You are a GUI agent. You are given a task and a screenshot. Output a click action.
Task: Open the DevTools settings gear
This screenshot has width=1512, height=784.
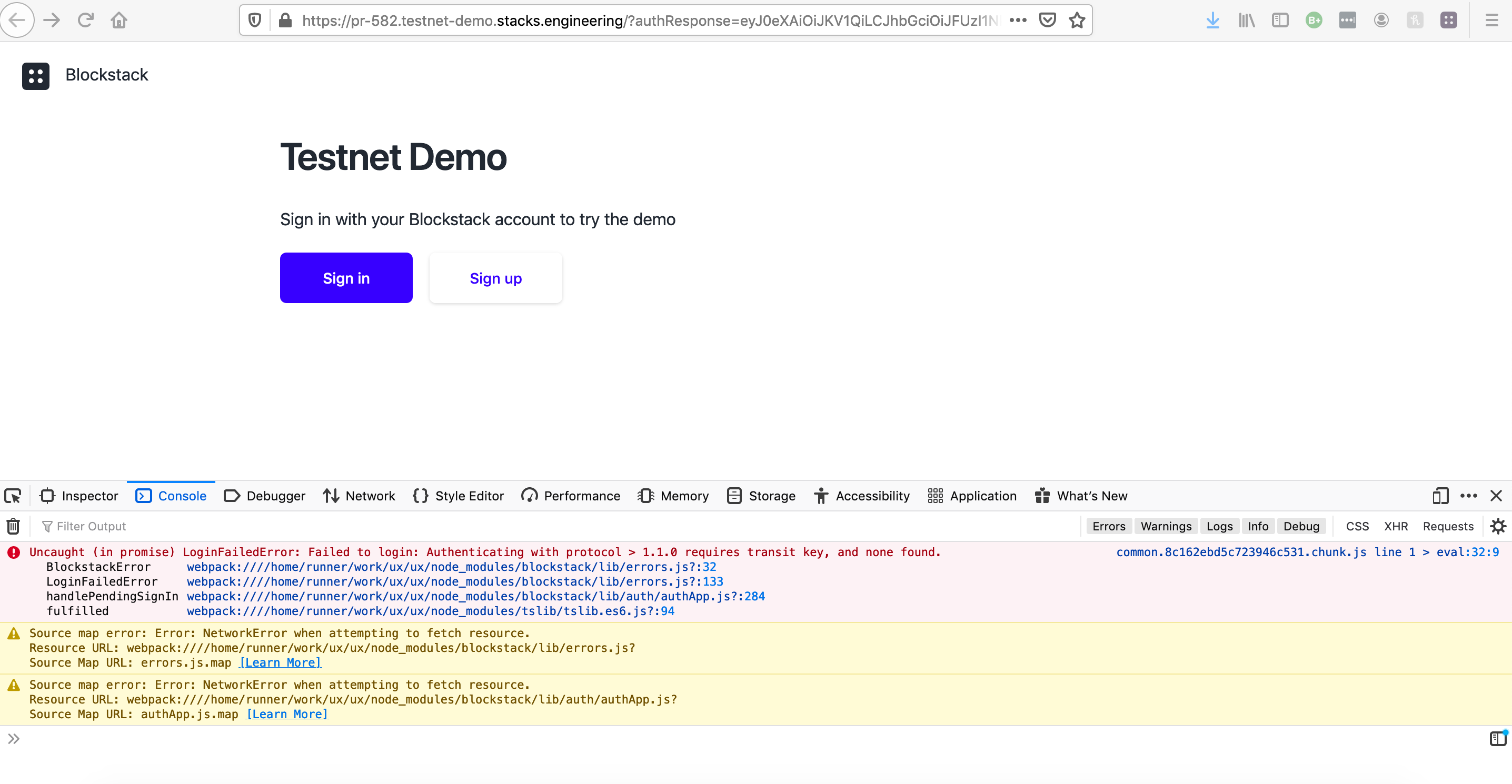tap(1498, 526)
